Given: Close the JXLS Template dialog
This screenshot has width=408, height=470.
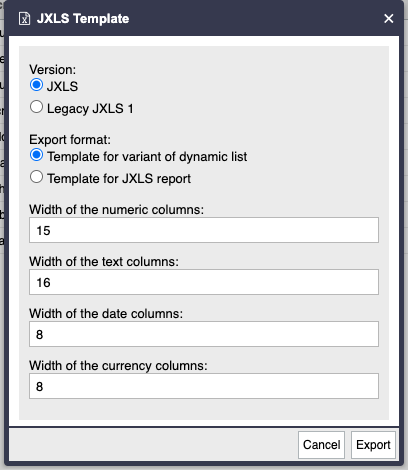Looking at the screenshot, I should 389,18.
